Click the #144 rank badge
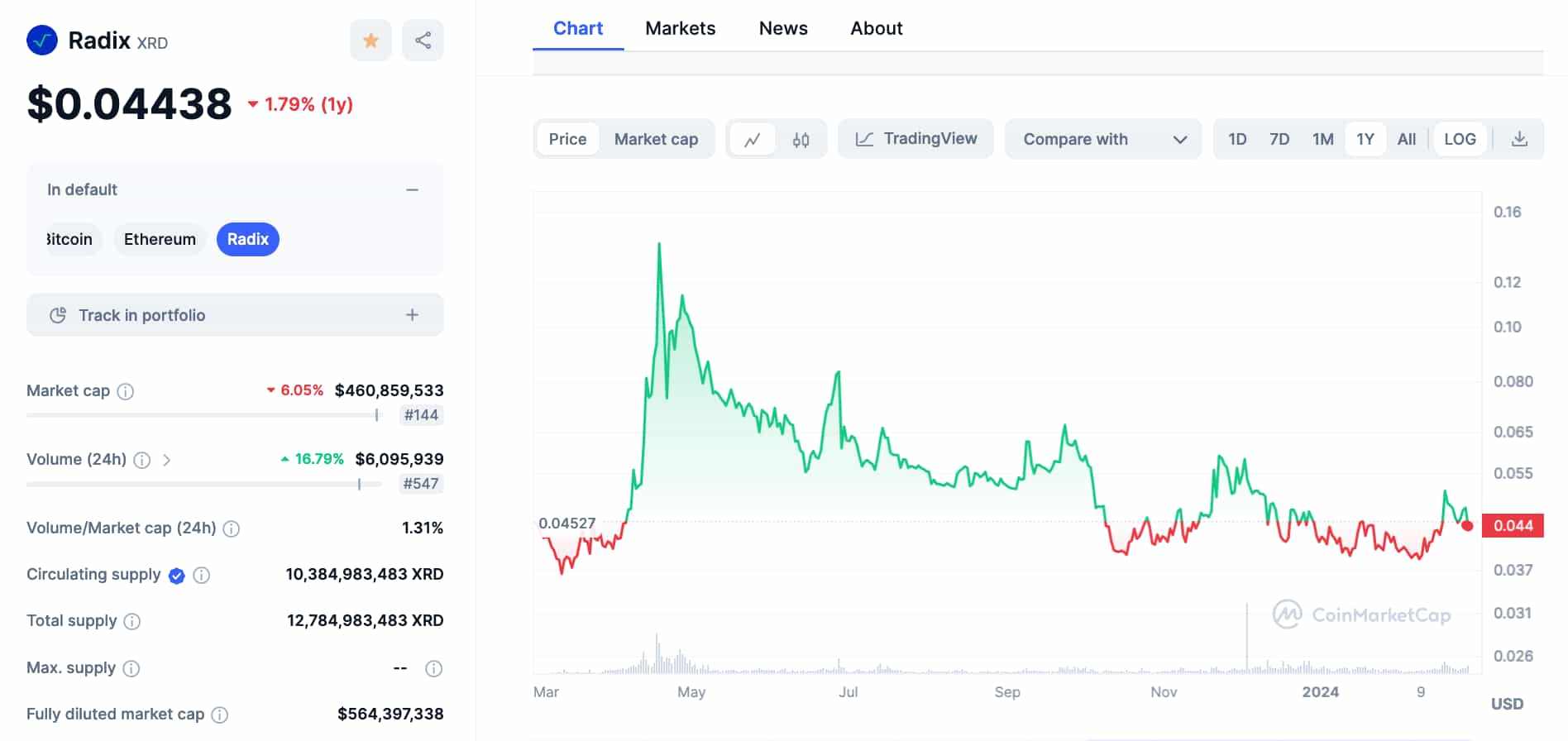 [421, 415]
